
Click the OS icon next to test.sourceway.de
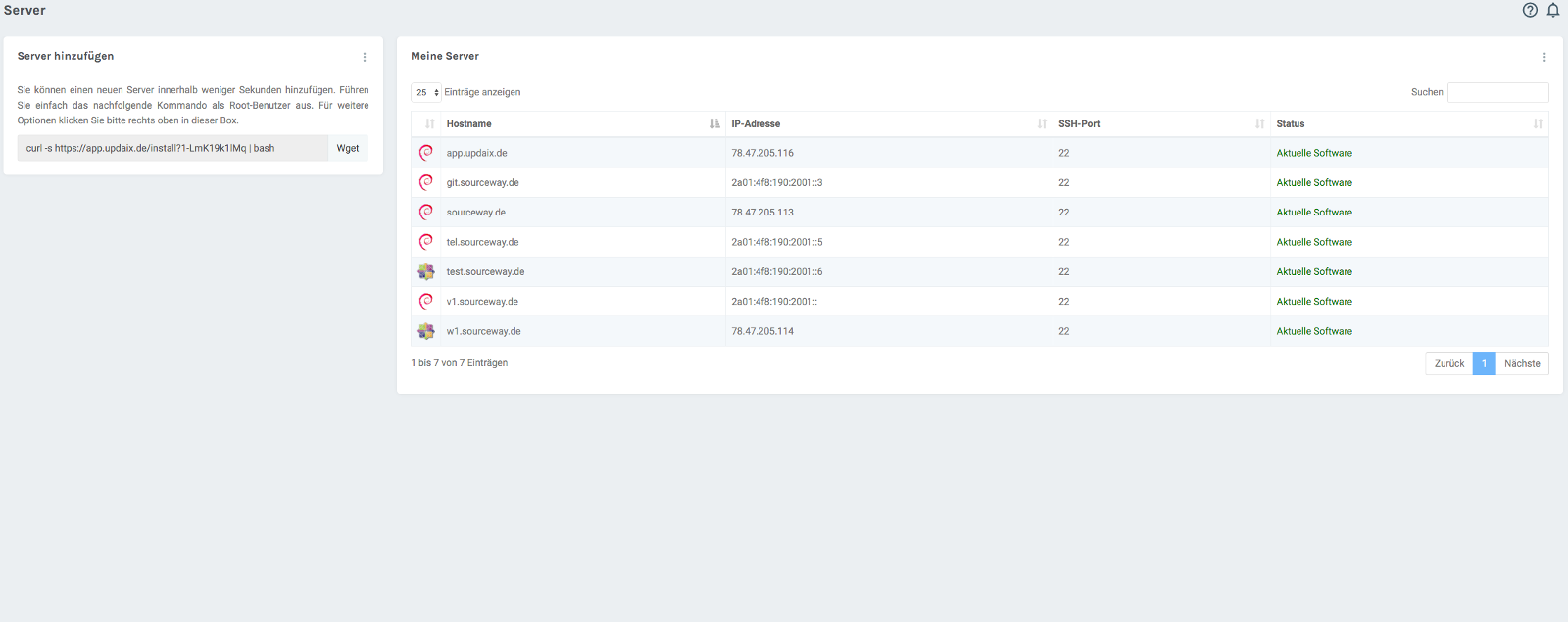click(x=426, y=272)
